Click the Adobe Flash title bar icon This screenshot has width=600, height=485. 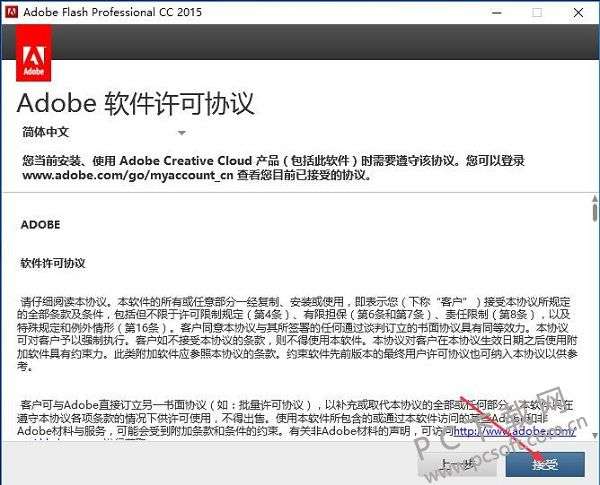click(11, 12)
